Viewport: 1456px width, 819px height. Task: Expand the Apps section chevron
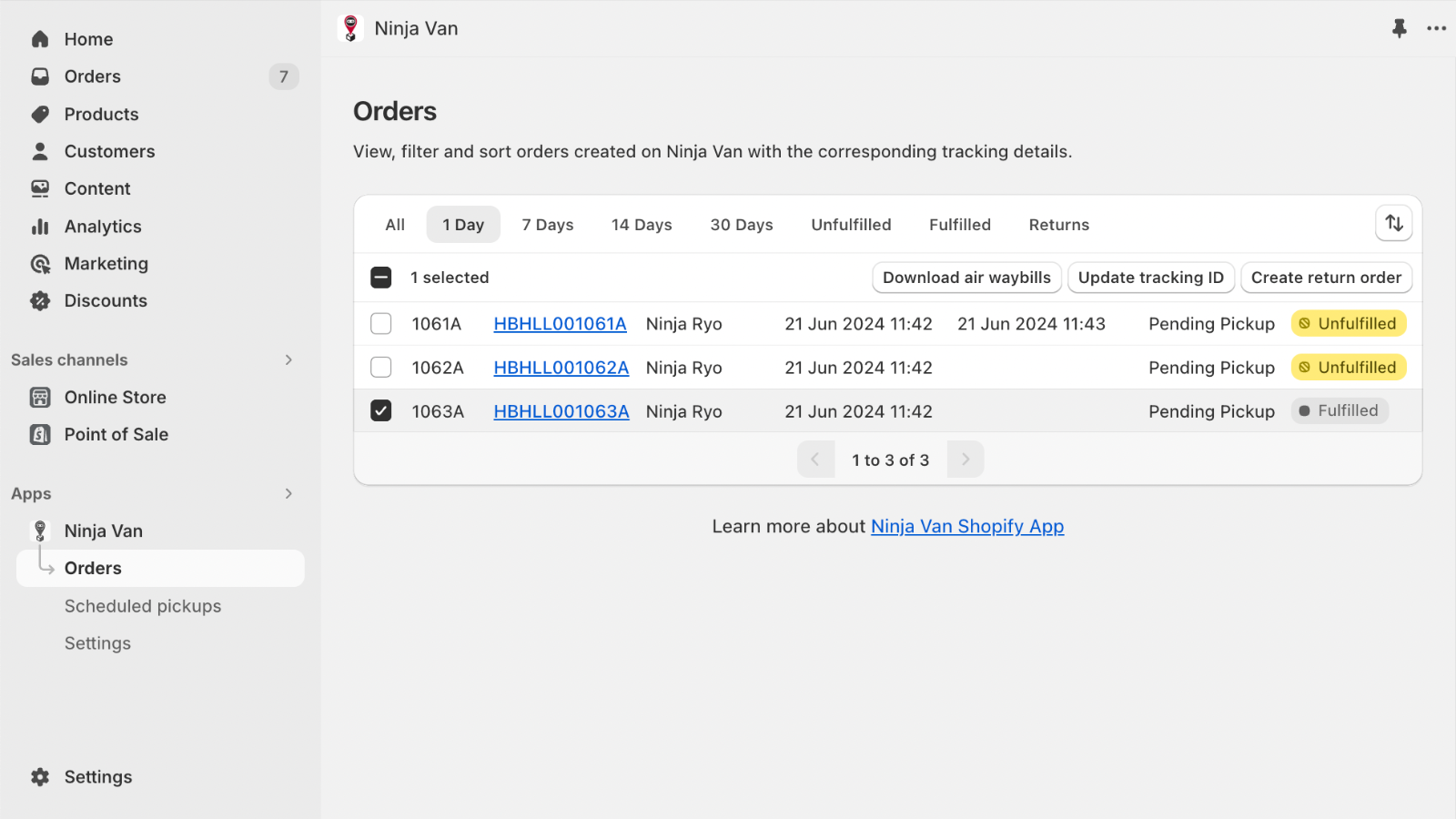point(288,494)
